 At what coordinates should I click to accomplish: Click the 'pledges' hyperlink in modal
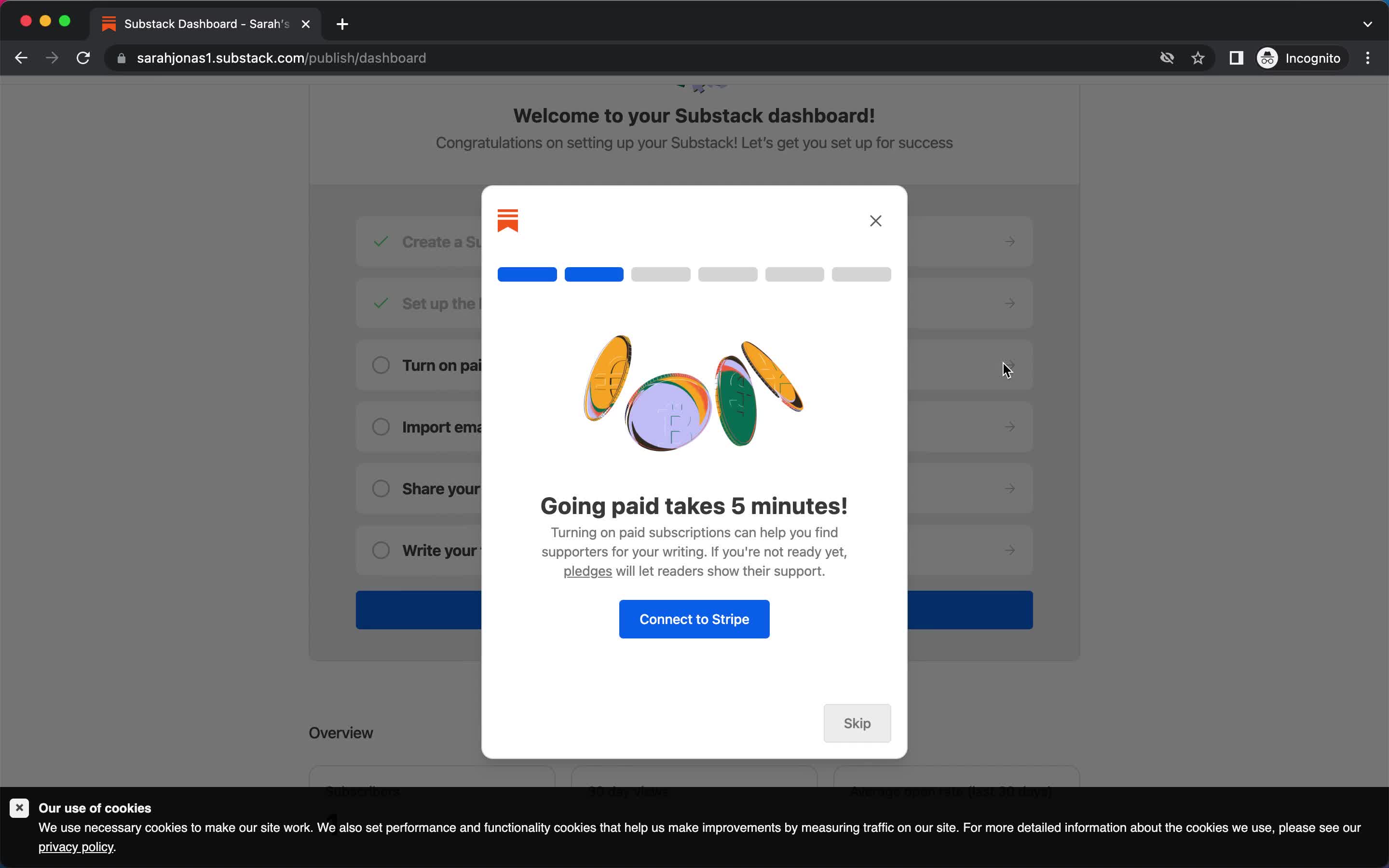(x=588, y=571)
